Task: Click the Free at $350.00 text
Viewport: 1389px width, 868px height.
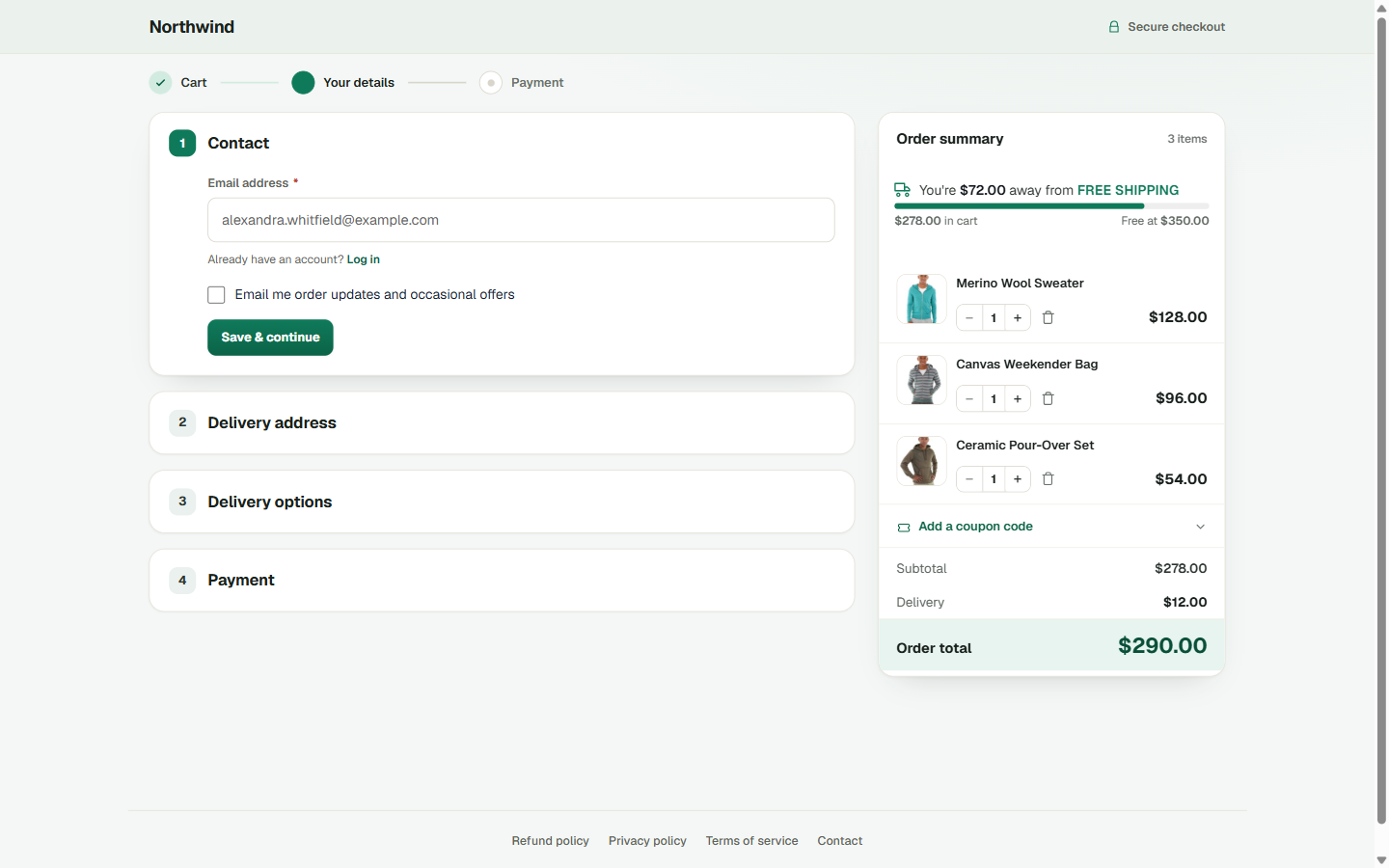Action: [1164, 221]
